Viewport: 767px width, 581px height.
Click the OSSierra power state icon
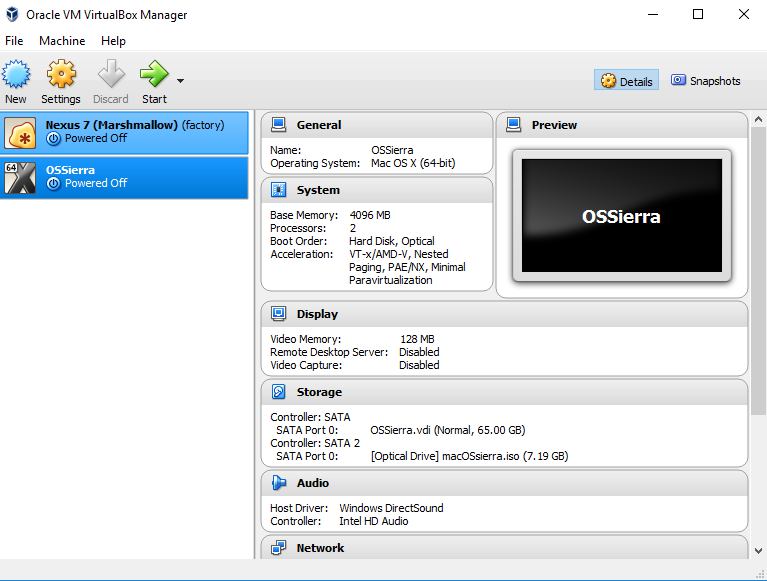point(53,184)
